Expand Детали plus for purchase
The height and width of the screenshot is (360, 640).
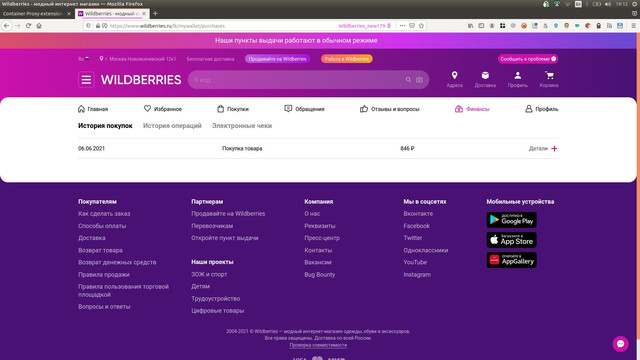[x=554, y=149]
